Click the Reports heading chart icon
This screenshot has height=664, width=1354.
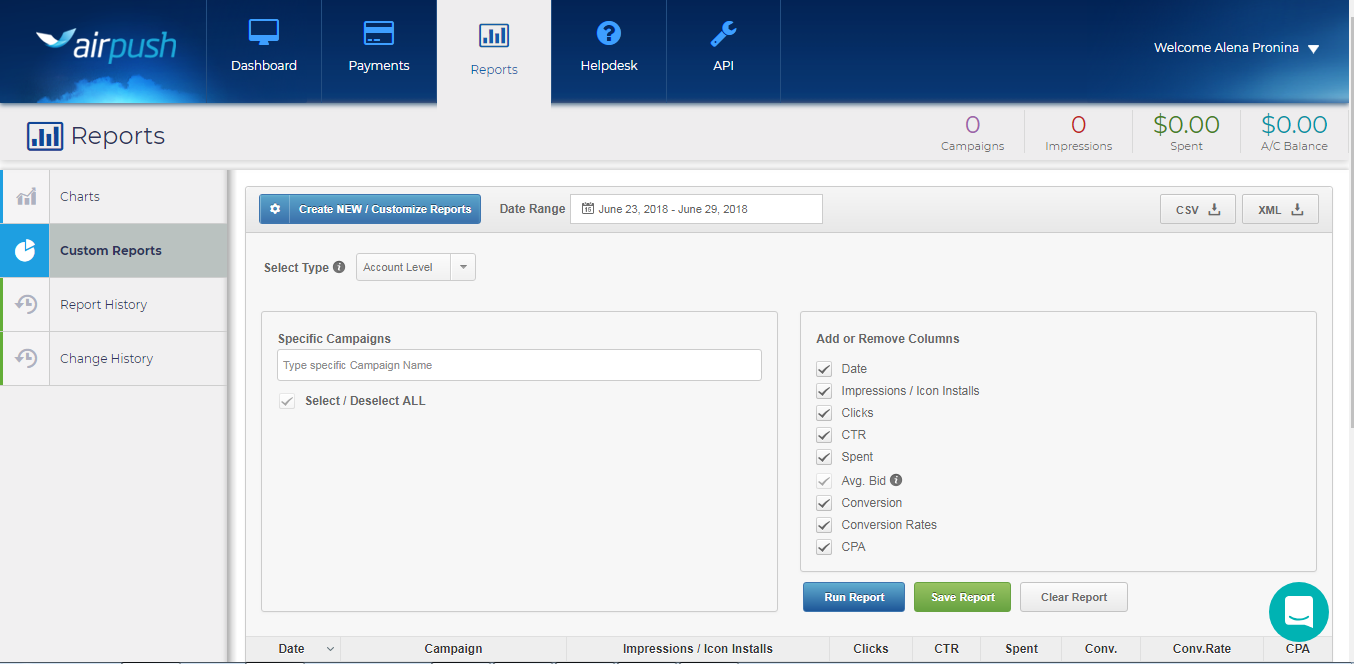tap(45, 136)
